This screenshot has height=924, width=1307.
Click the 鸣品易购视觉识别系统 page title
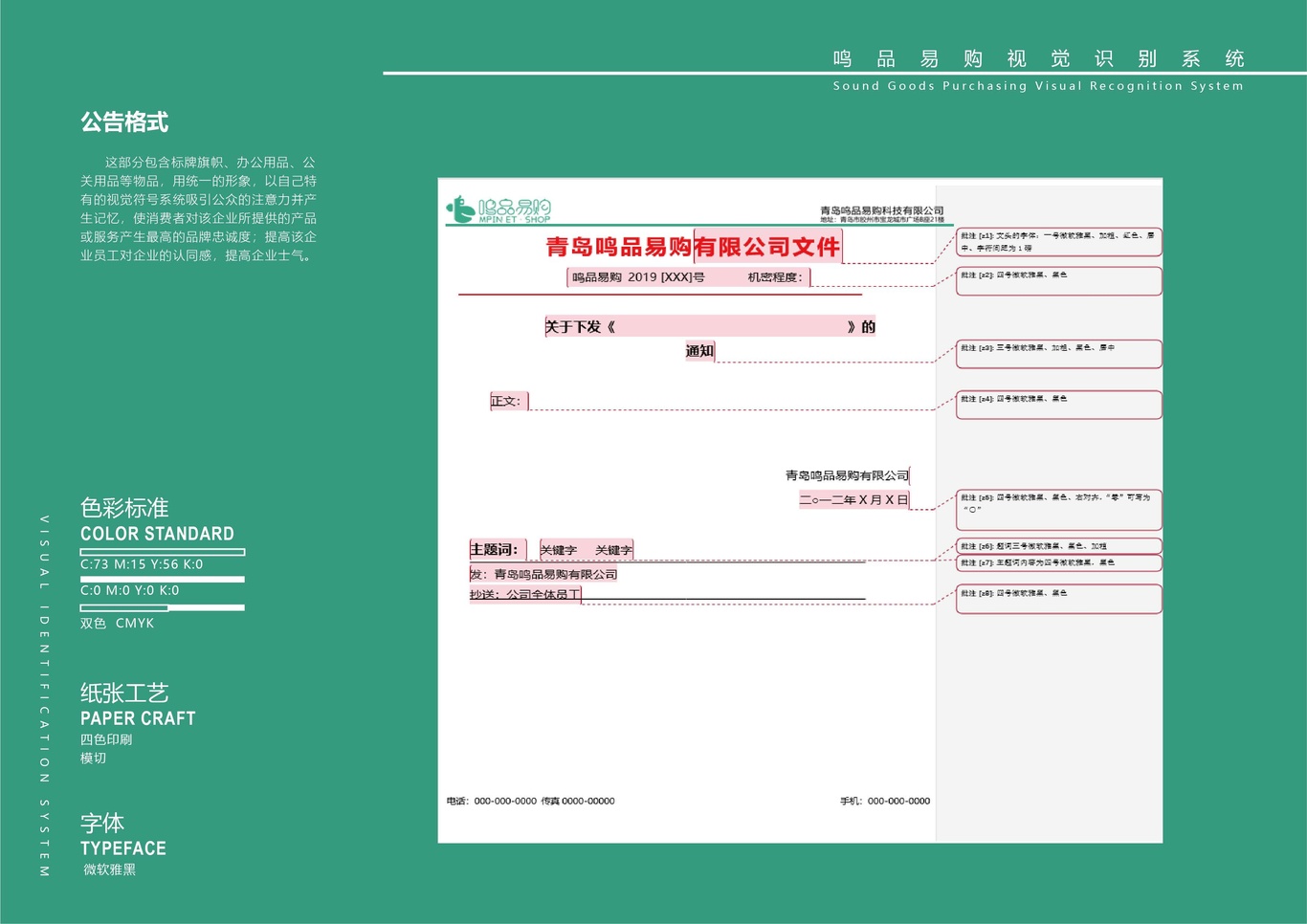[1039, 58]
